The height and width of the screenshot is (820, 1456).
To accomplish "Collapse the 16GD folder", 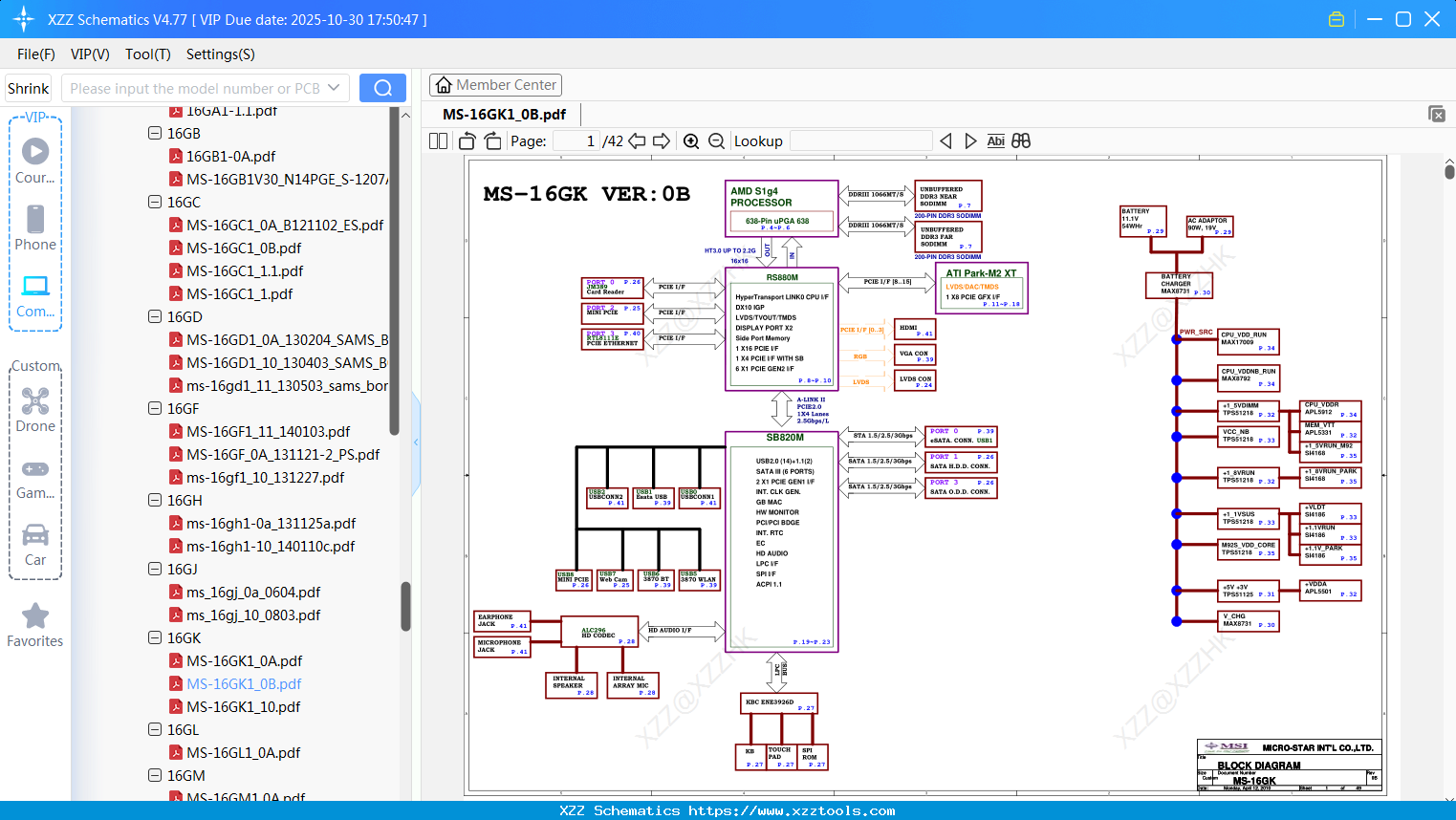I will [155, 317].
